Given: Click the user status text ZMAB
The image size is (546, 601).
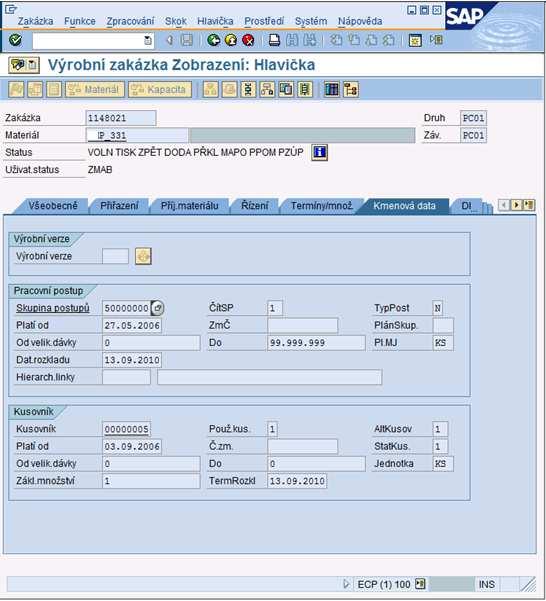Looking at the screenshot, I should tap(100, 169).
